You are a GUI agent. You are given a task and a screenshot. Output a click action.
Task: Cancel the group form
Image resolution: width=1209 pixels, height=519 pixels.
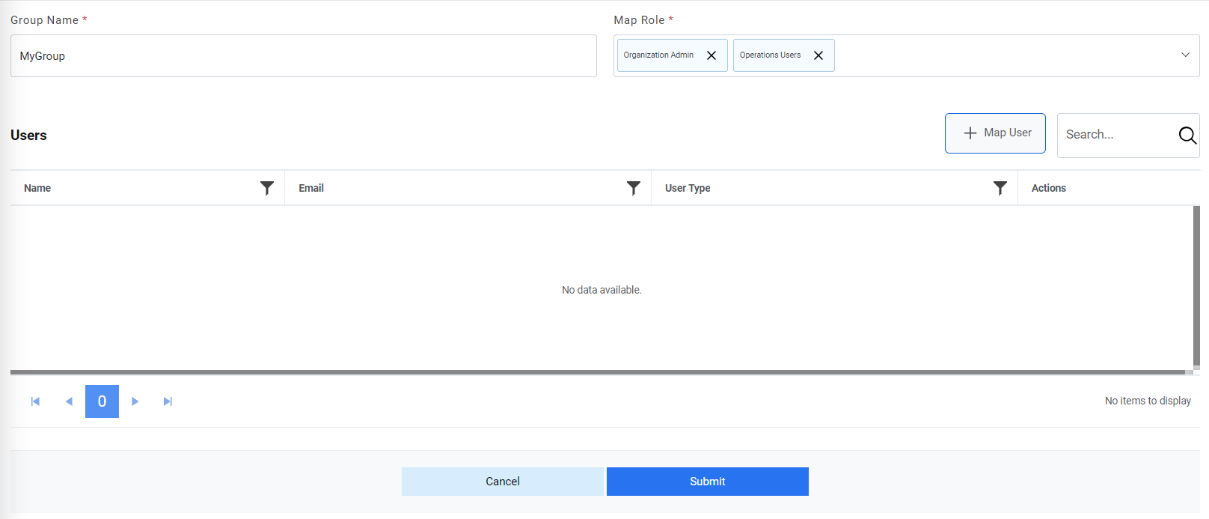coord(502,481)
